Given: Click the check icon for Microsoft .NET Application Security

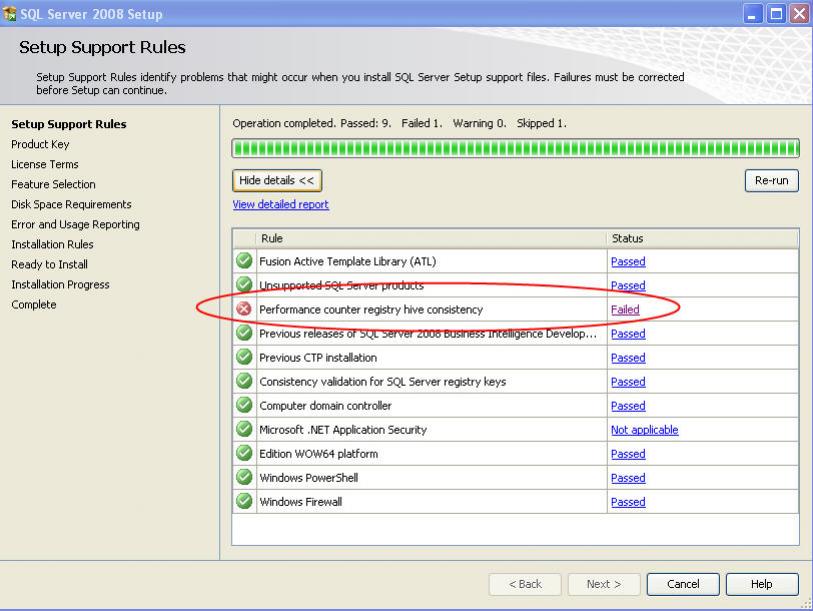Looking at the screenshot, I should (244, 429).
